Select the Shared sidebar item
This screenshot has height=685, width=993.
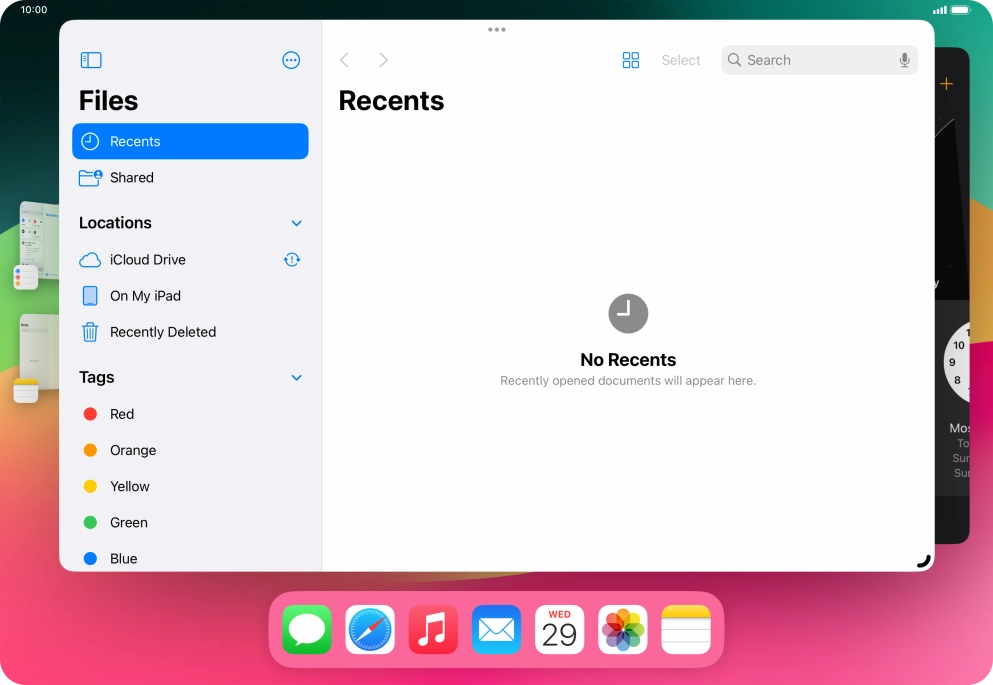190,178
